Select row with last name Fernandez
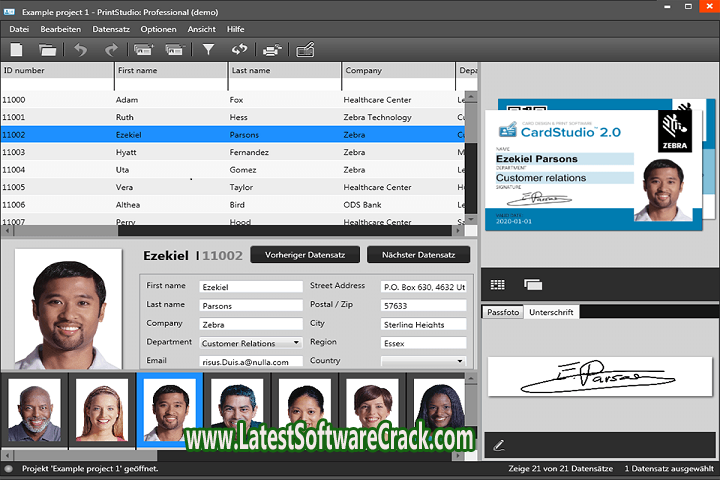Screen dimensions: 720x480 (233, 152)
